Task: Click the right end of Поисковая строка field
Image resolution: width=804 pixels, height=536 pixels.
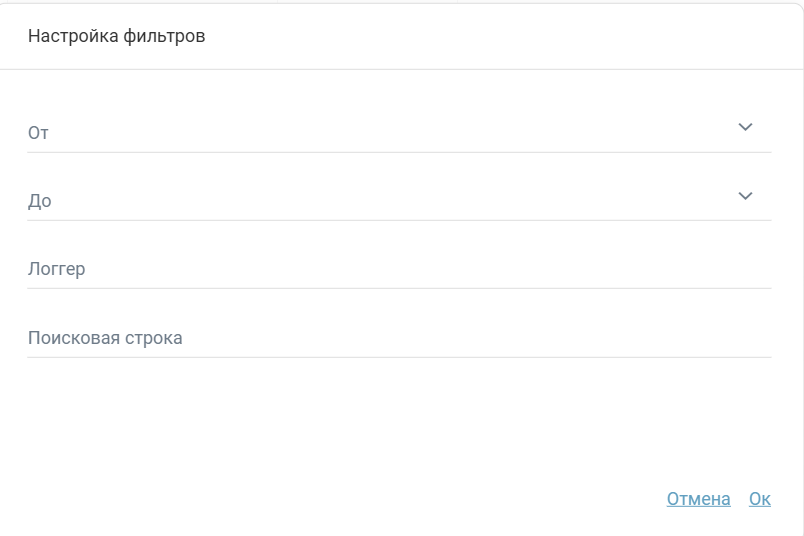Action: [x=740, y=338]
